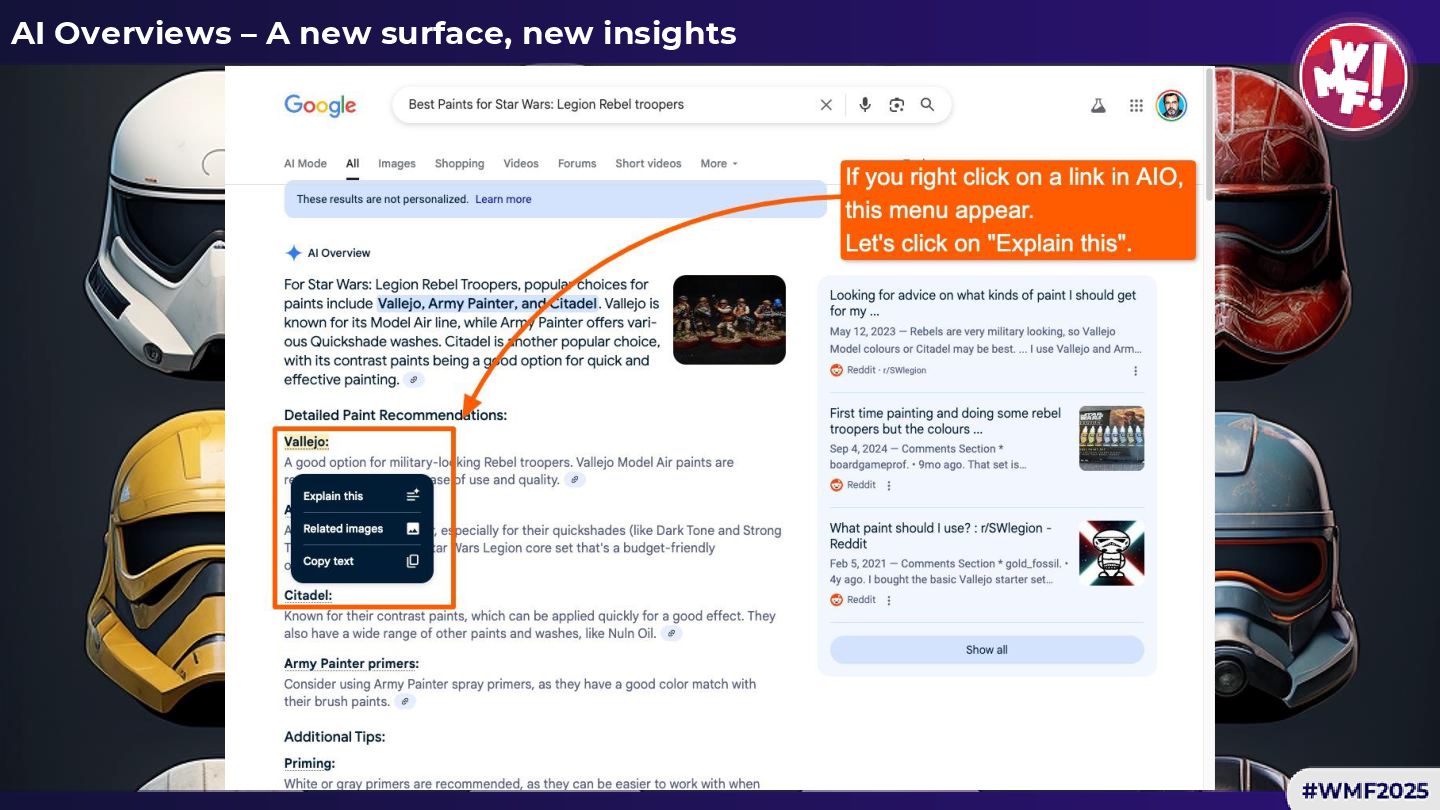
Task: Clear the search query with X icon
Action: [x=826, y=104]
